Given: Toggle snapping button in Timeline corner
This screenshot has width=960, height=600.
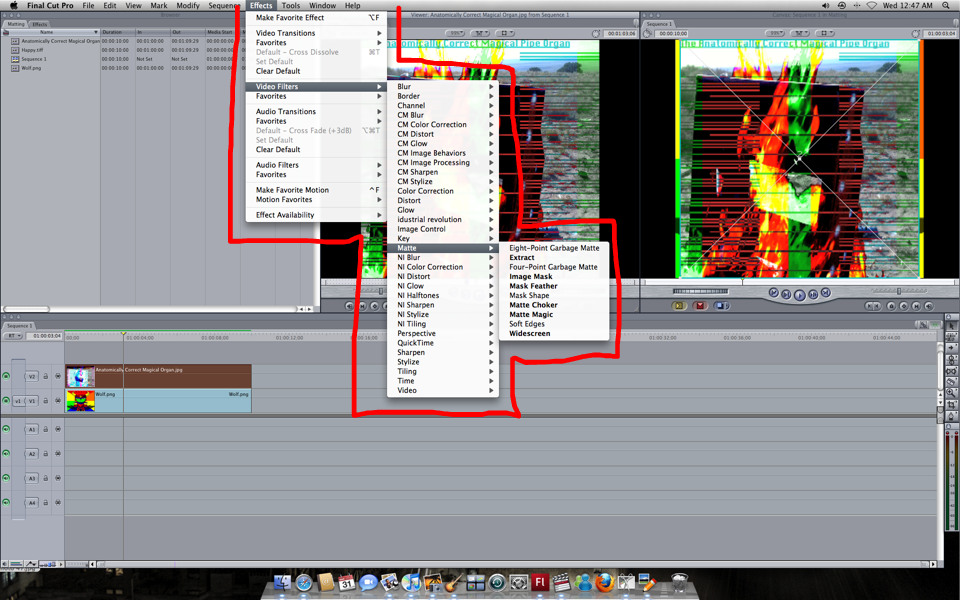Looking at the screenshot, I should [934, 325].
